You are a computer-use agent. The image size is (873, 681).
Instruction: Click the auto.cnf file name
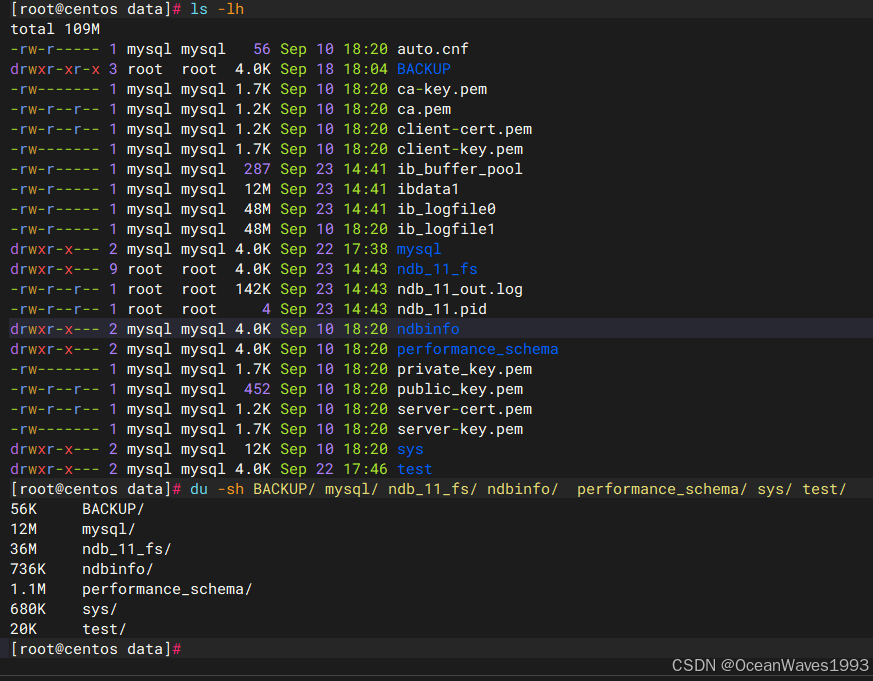pos(433,49)
